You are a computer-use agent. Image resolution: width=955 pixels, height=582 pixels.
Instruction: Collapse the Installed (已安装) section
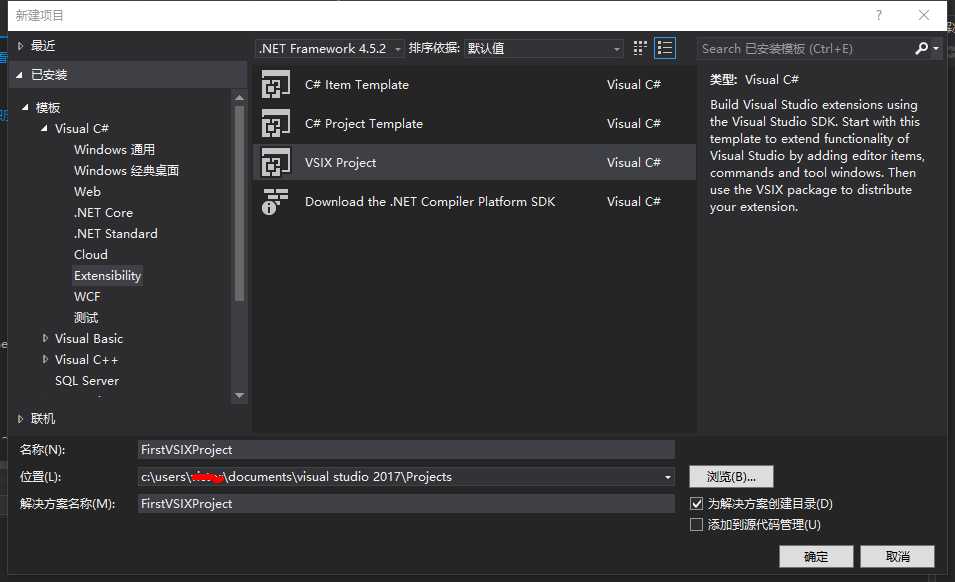click(20, 75)
